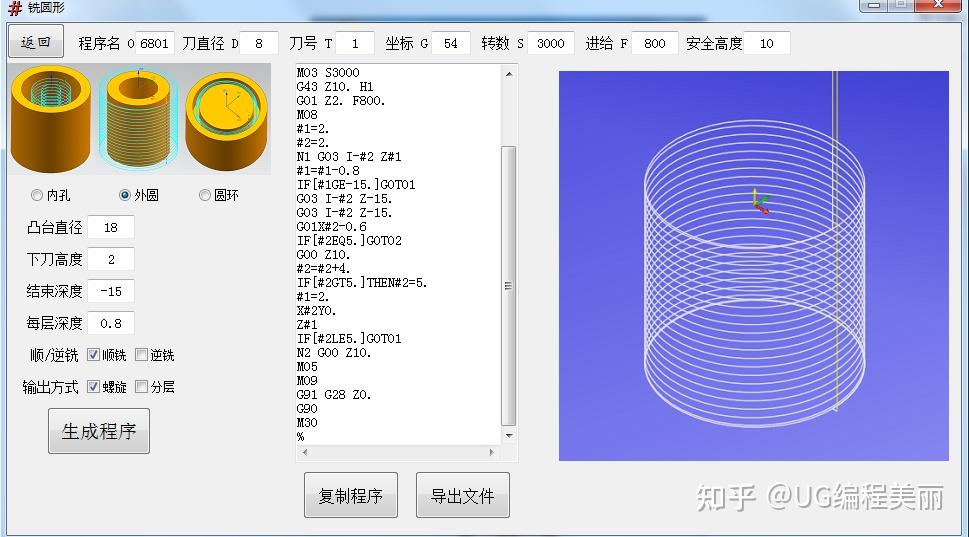Viewport: 969px width, 537px height.
Task: Click code line 'G91 G28 Z0.'
Action: [334, 395]
